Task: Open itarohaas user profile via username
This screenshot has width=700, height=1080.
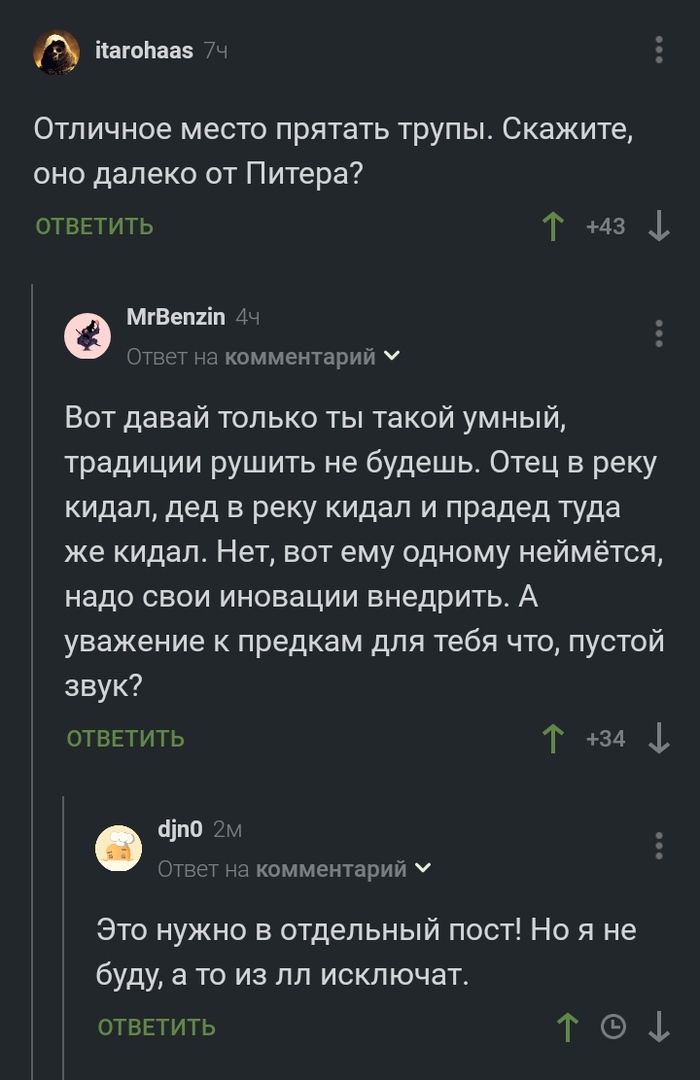Action: click(144, 50)
